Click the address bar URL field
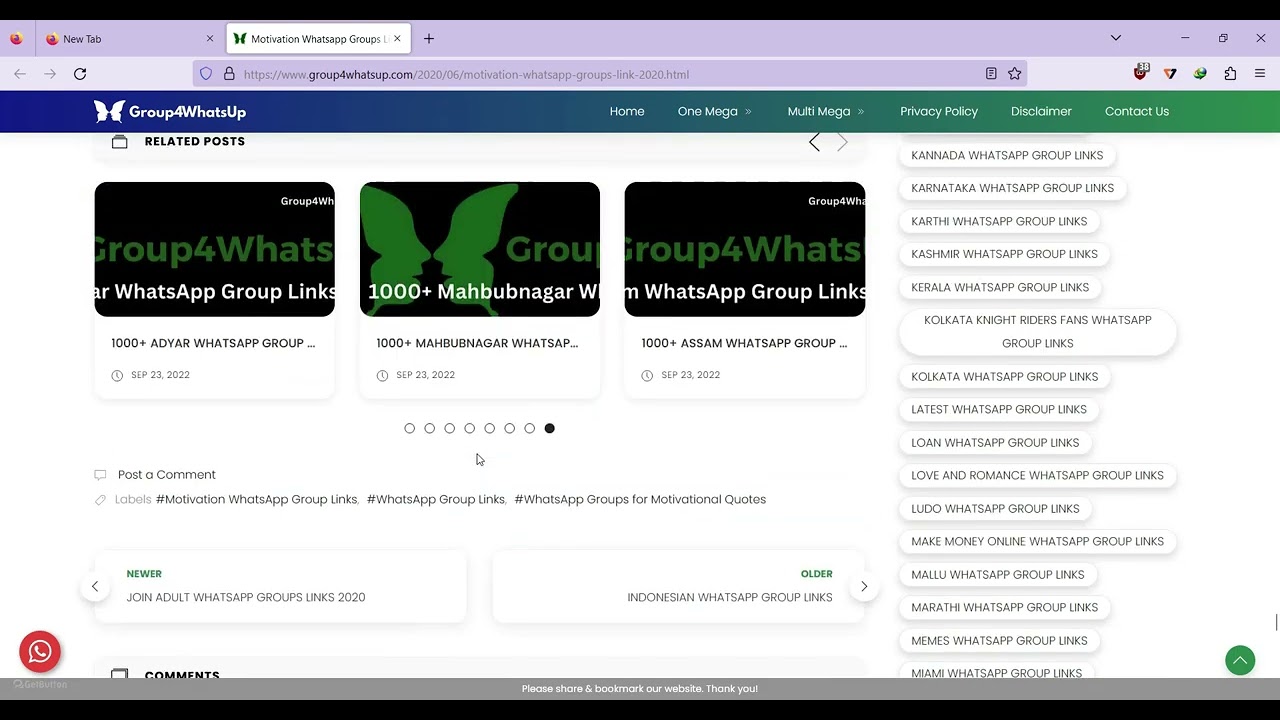Viewport: 1280px width, 720px height. coord(610,74)
